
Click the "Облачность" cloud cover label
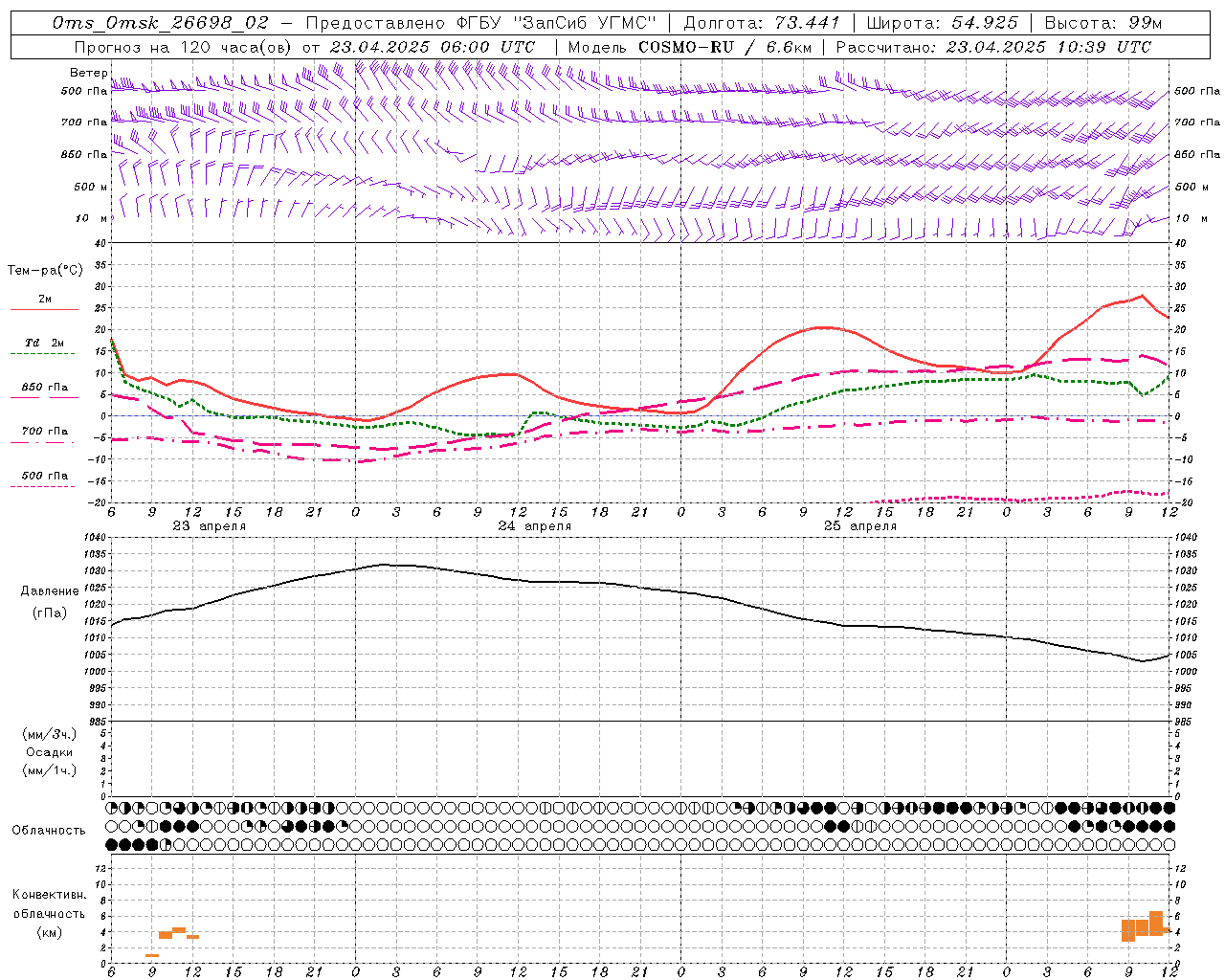coord(48,830)
